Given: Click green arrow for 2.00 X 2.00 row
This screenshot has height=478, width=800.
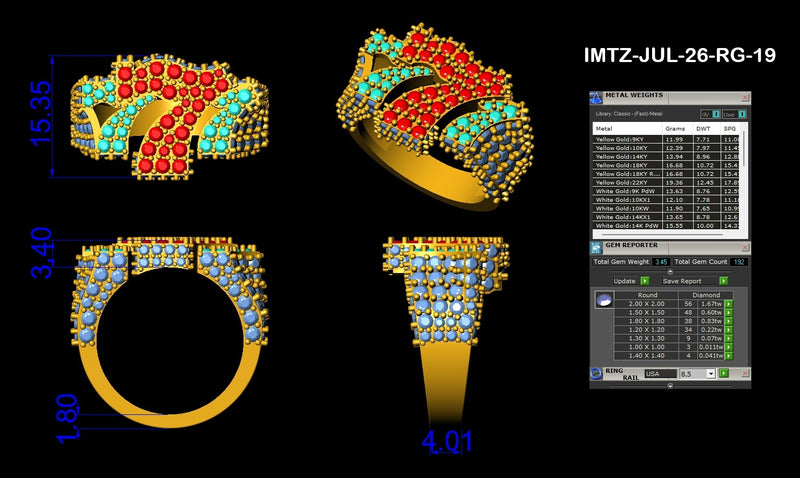Looking at the screenshot, I should coord(729,304).
